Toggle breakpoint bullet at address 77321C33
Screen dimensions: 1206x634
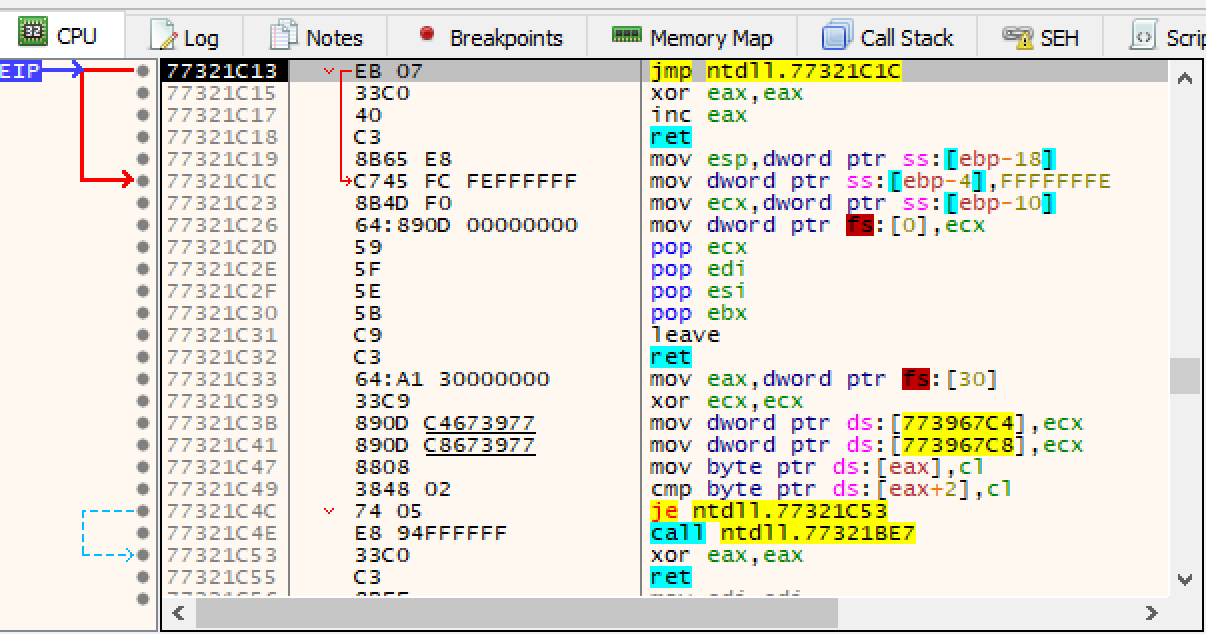[x=144, y=379]
